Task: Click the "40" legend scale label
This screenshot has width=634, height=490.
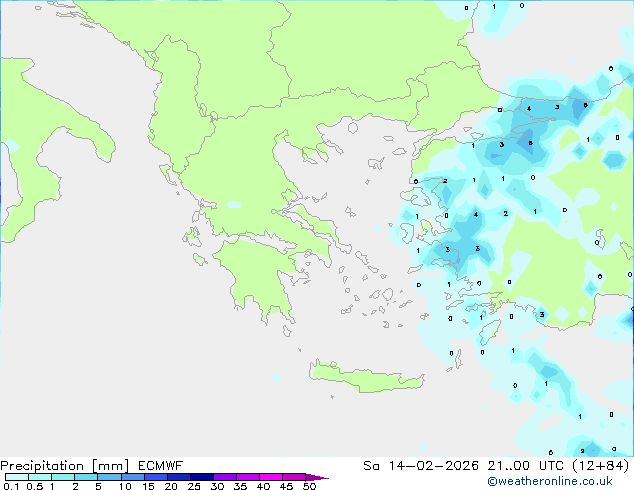Action: click(263, 486)
